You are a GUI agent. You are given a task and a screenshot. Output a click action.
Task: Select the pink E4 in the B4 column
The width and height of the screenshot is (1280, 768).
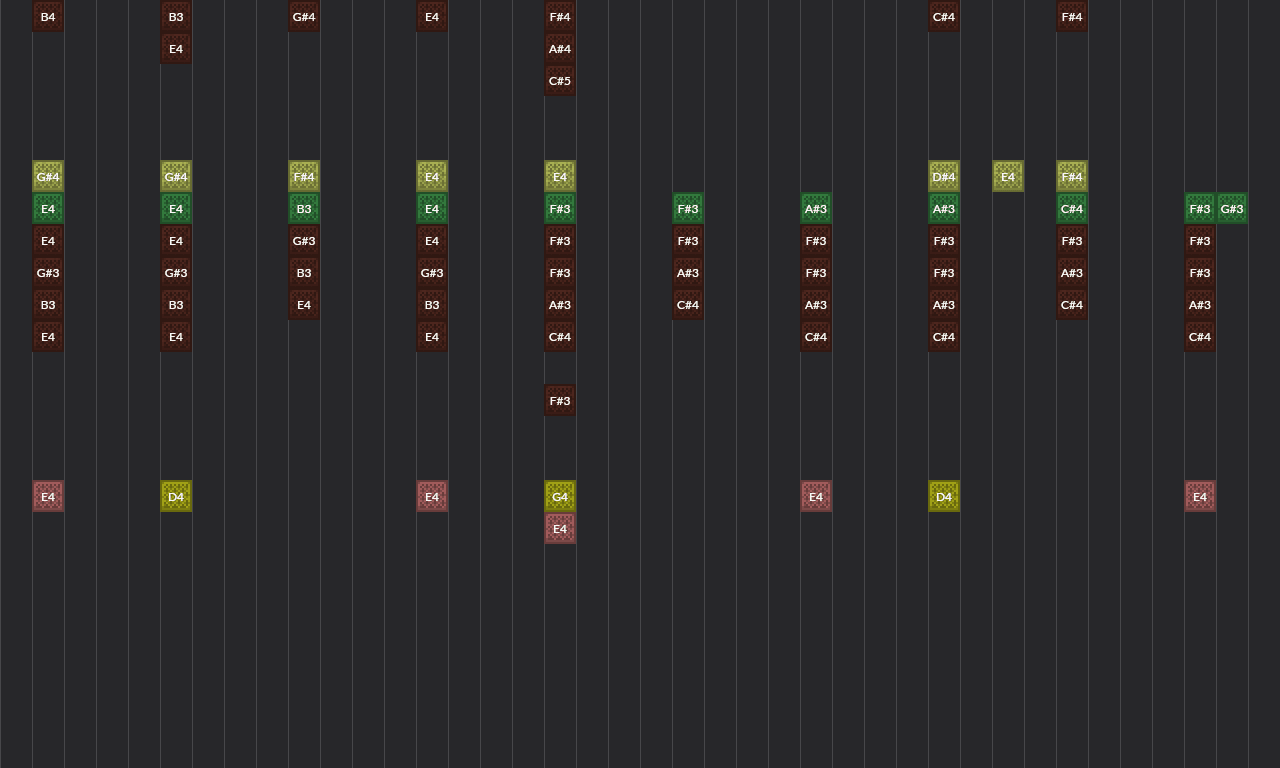point(48,496)
